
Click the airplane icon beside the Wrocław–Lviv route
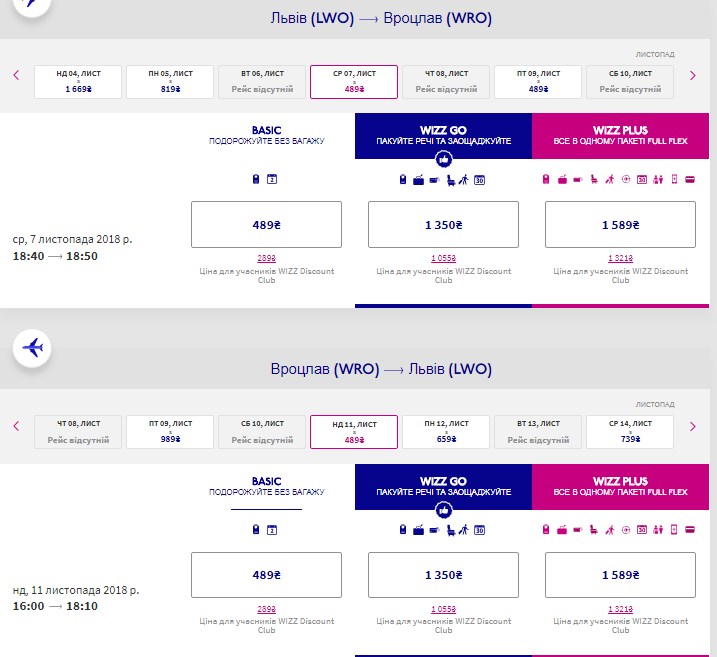(x=33, y=347)
